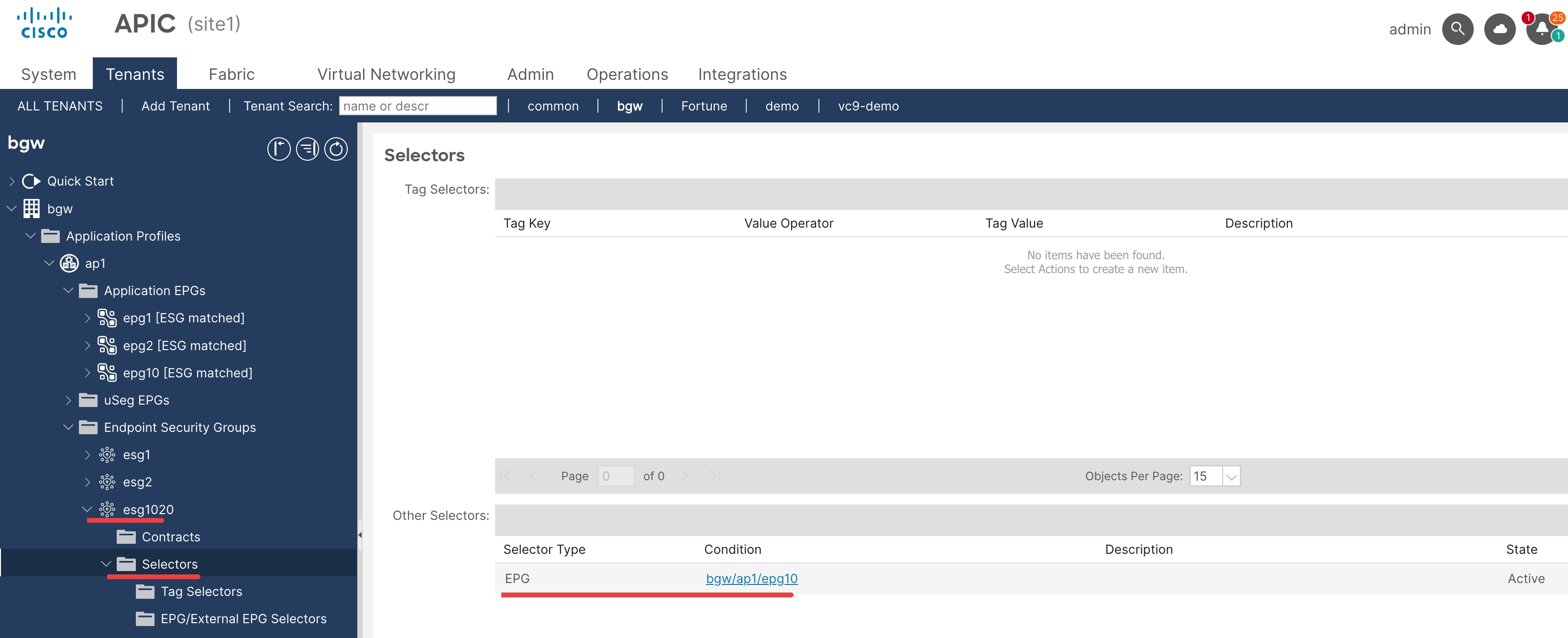Screen dimensions: 1568x638
Task: Collapse the ap1 node
Action: point(49,263)
